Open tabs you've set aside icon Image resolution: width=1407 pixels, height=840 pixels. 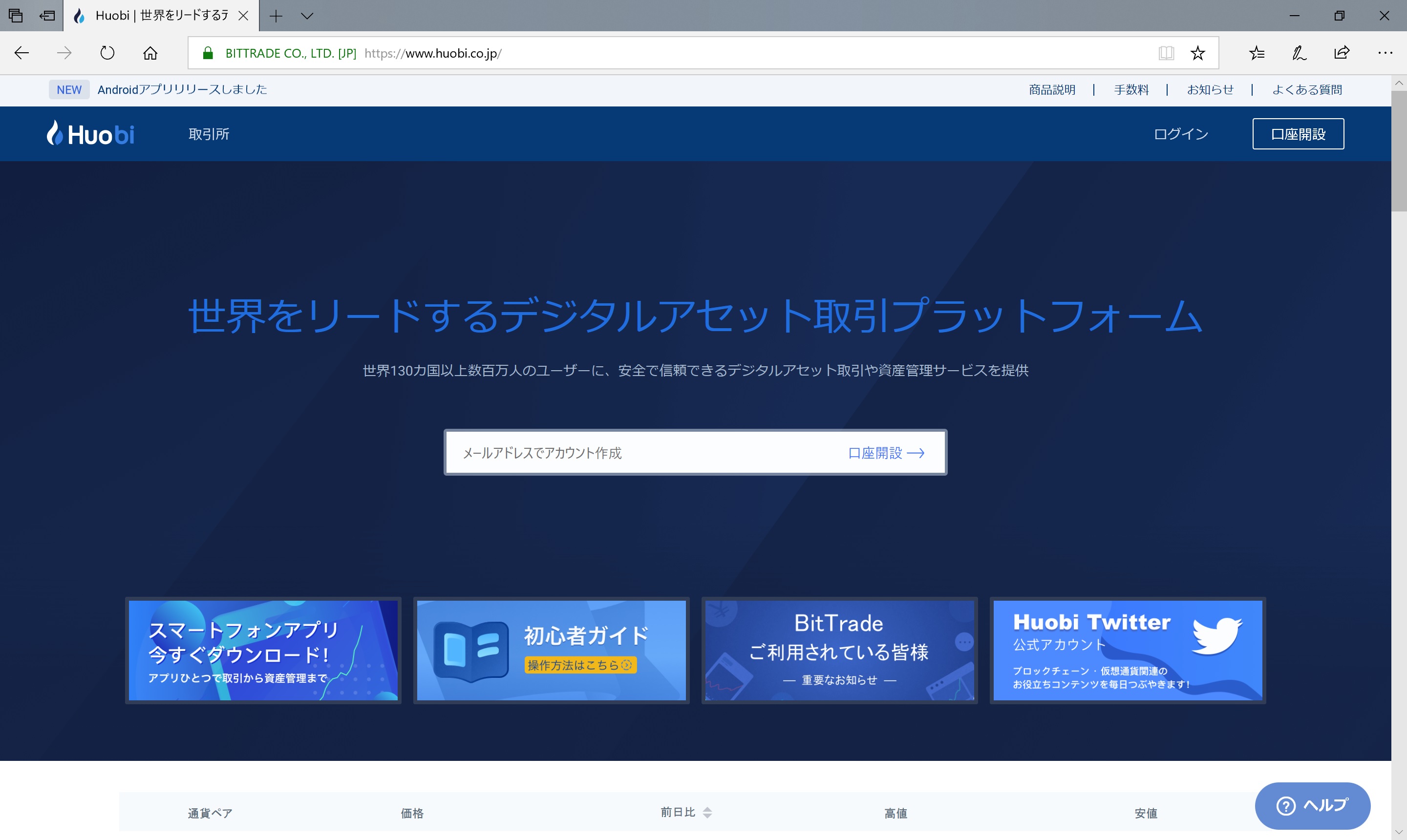pyautogui.click(x=16, y=16)
